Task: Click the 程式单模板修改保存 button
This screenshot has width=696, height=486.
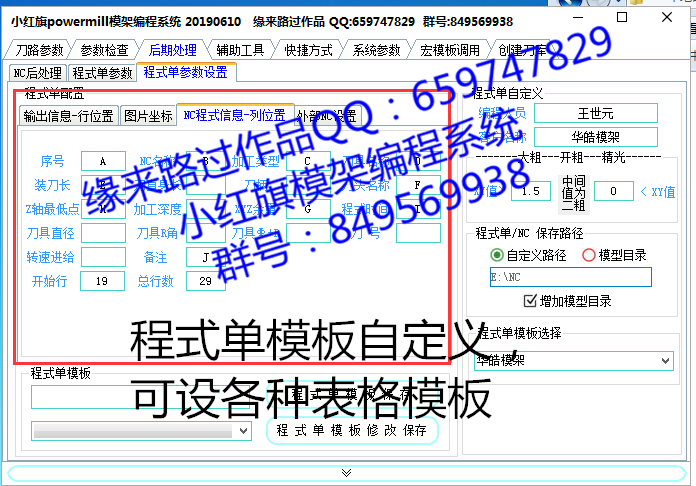Action: (352, 430)
